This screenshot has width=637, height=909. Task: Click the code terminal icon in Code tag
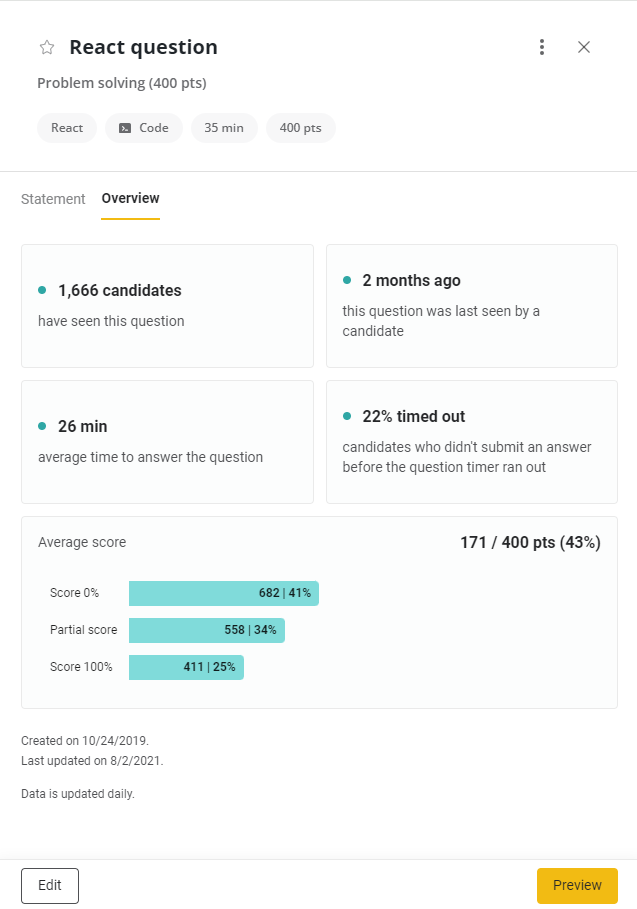click(125, 128)
